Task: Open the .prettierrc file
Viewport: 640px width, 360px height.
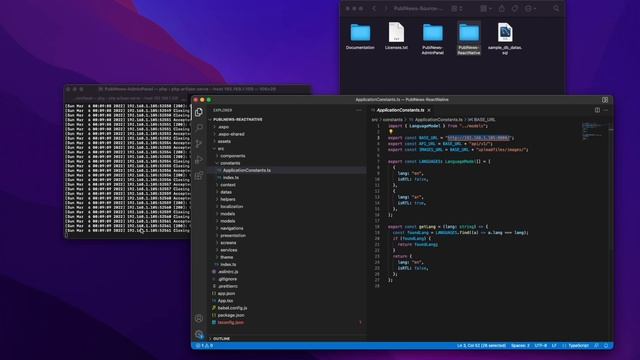Action: coord(227,287)
